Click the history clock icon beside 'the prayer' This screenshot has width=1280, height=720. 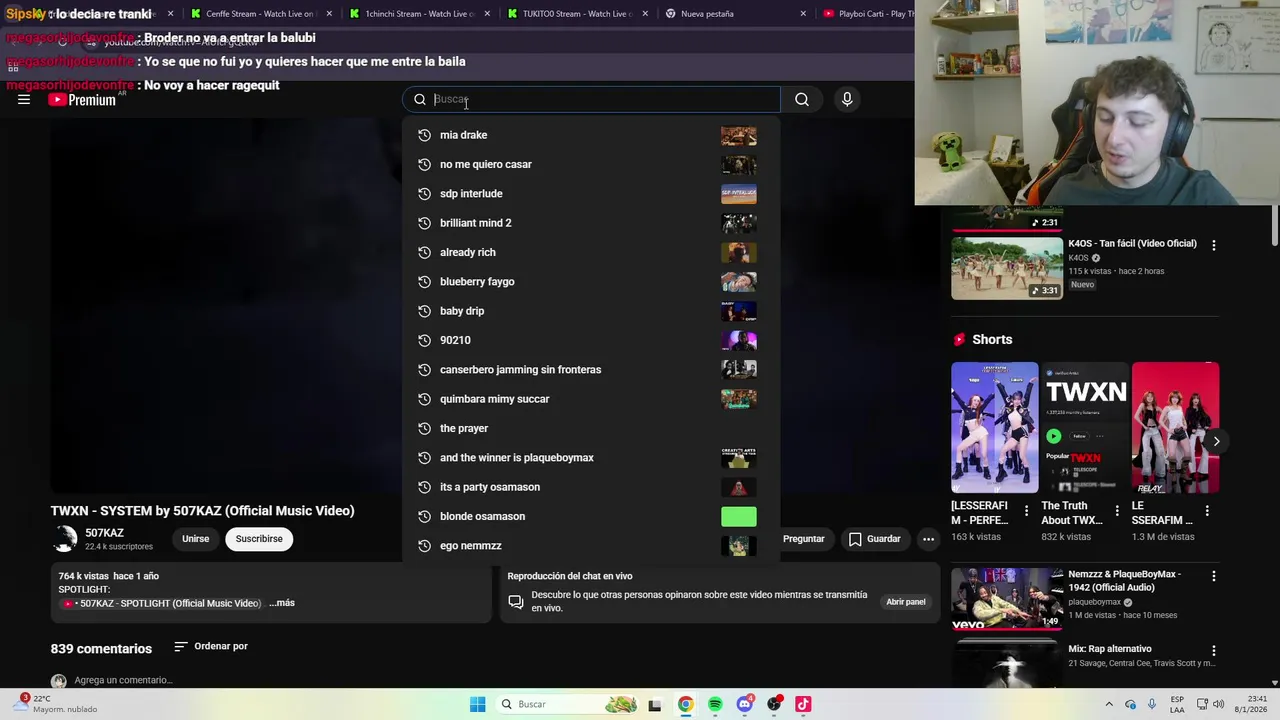click(425, 428)
